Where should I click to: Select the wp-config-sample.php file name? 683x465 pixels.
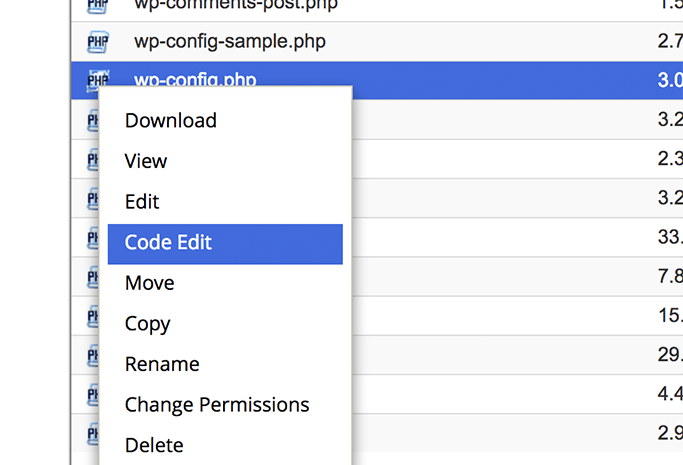(230, 42)
